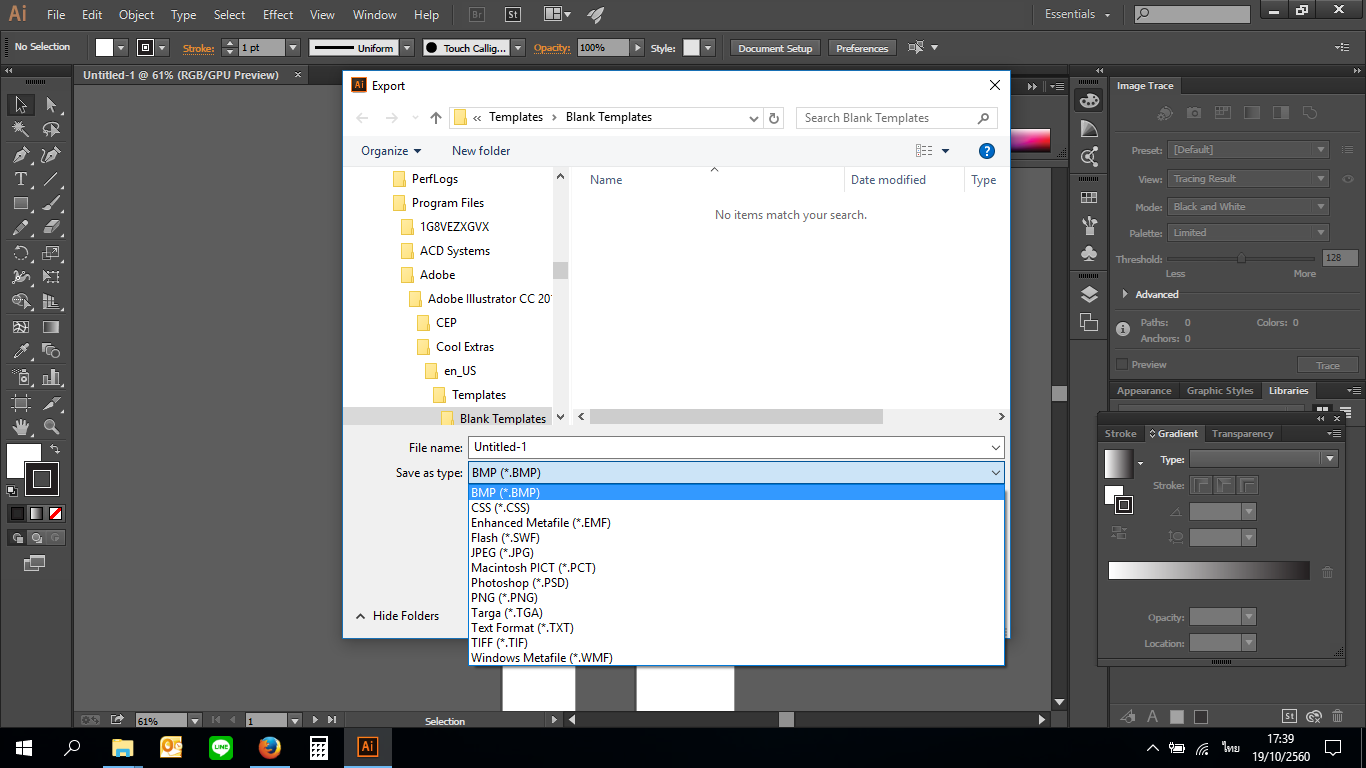Viewport: 1366px width, 768px height.
Task: Set paint mode to None
Action: [x=56, y=513]
